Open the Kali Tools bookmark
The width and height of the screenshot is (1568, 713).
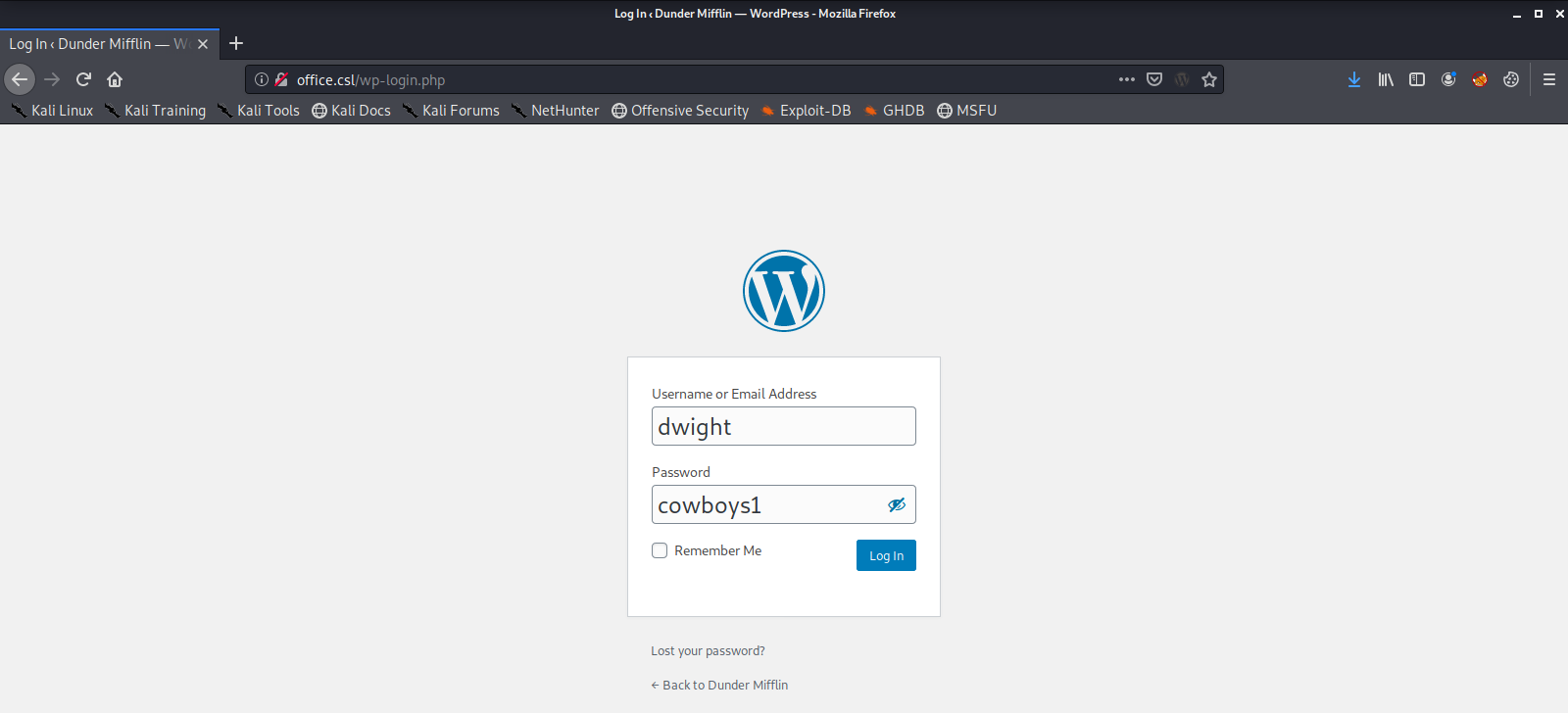[x=258, y=111]
